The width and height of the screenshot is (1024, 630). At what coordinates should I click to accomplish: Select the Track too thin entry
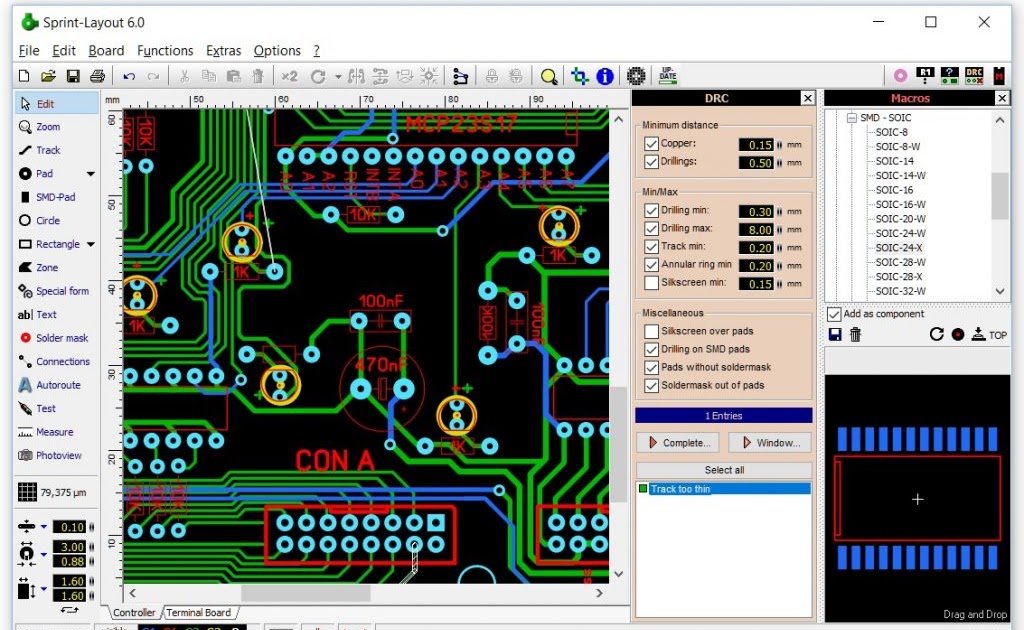(680, 489)
